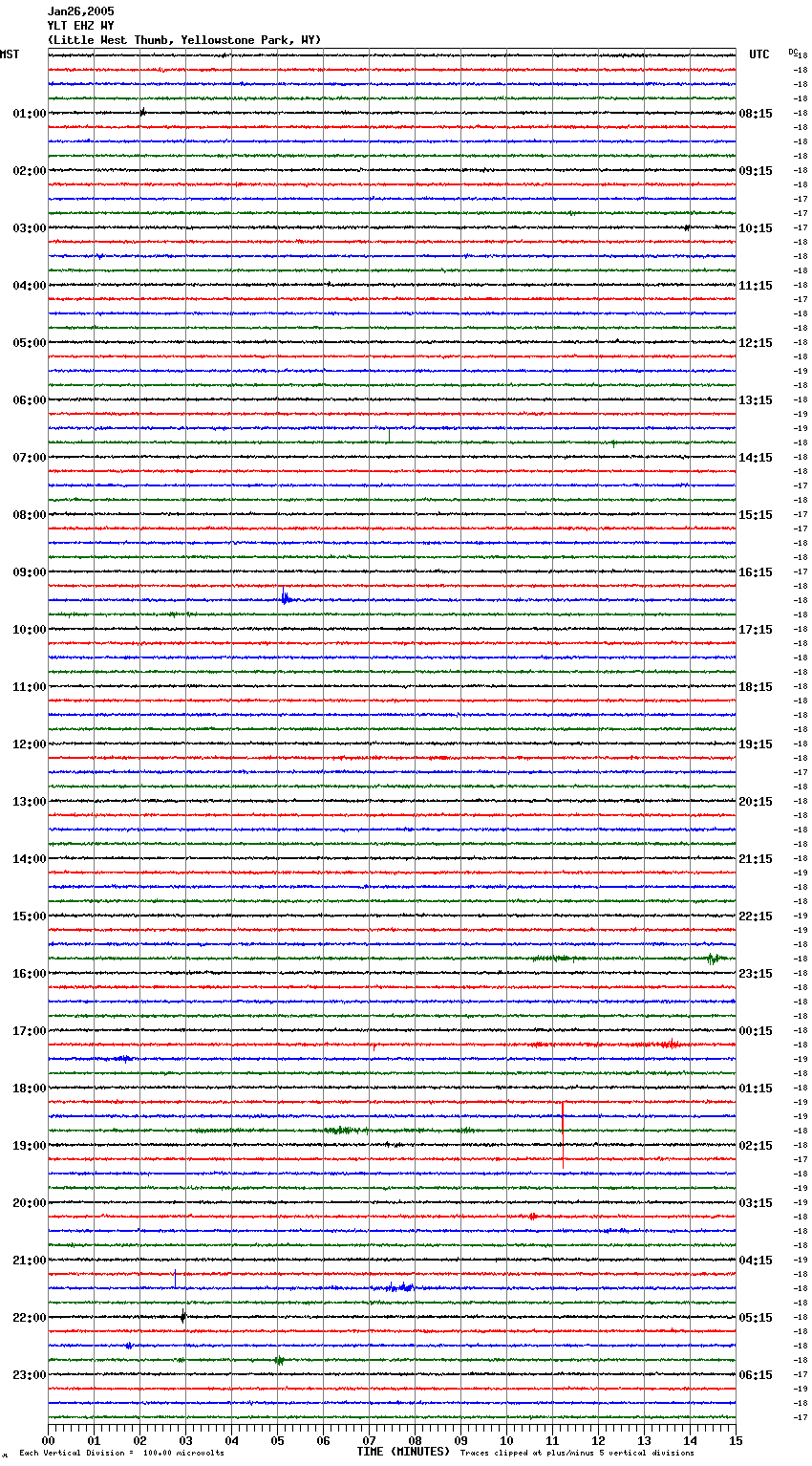The image size is (812, 1466).
Task: Click the blue seismic burst on the 09:30 trace
Action: click(286, 598)
